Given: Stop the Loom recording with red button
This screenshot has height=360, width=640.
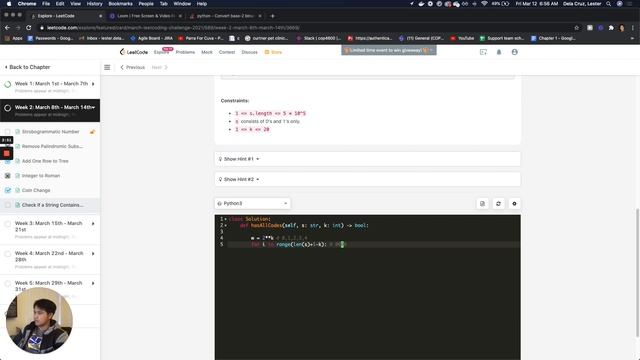Looking at the screenshot, I should 7,153.
